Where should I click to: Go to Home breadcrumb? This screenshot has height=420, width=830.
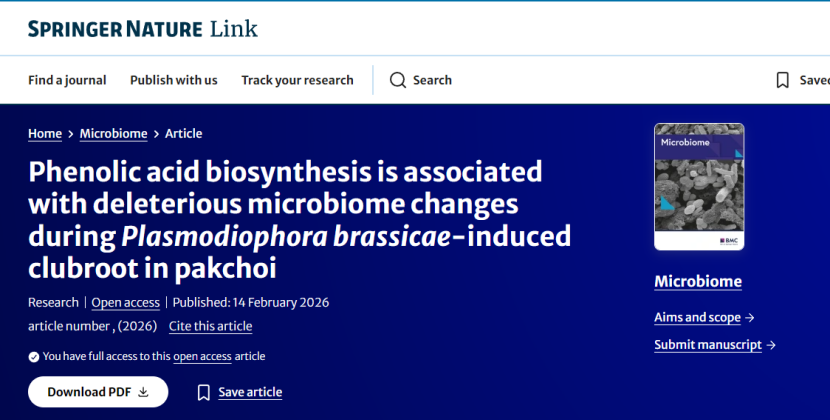(45, 134)
